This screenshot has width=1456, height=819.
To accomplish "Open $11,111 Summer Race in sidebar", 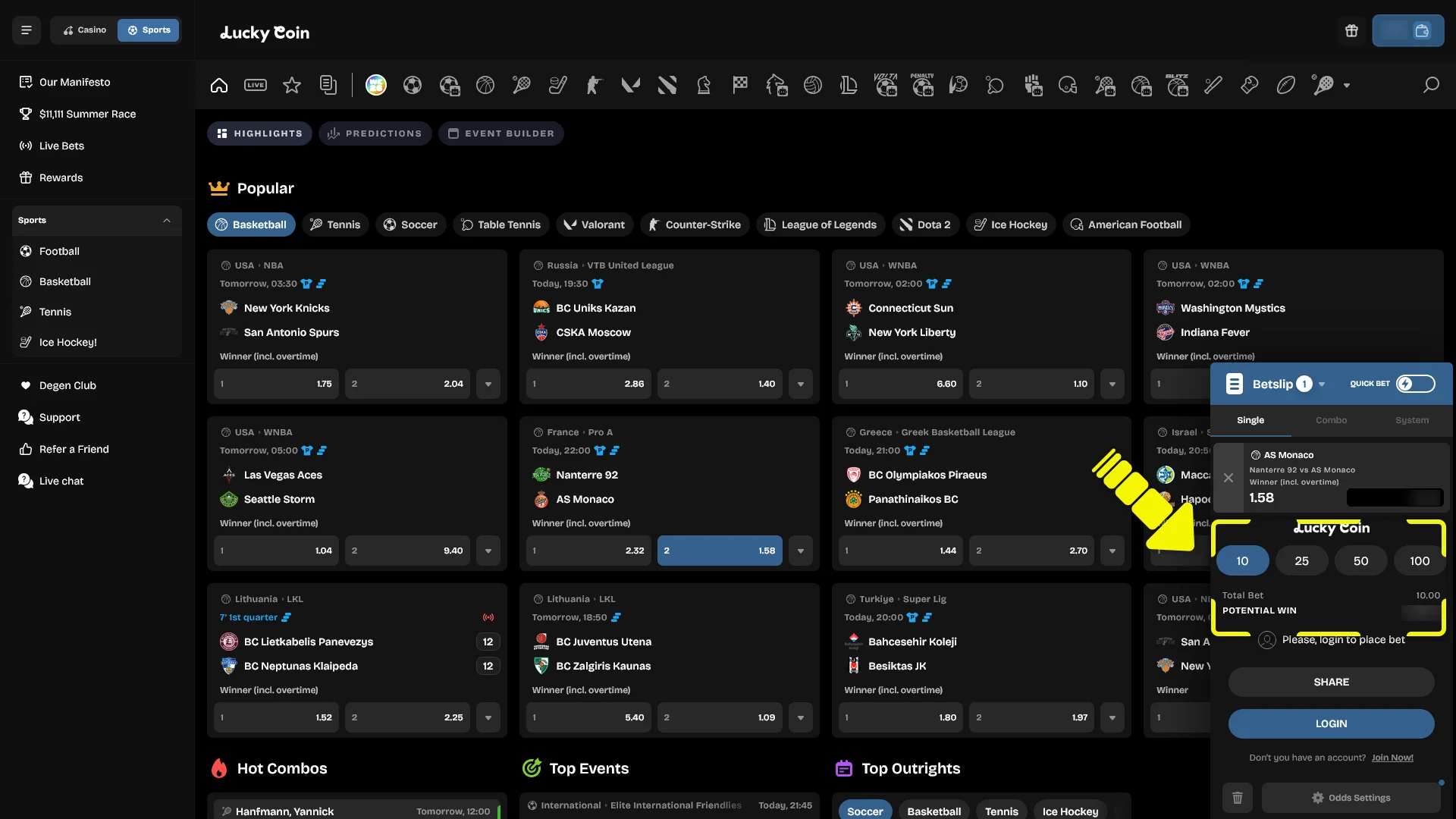I will pyautogui.click(x=87, y=114).
